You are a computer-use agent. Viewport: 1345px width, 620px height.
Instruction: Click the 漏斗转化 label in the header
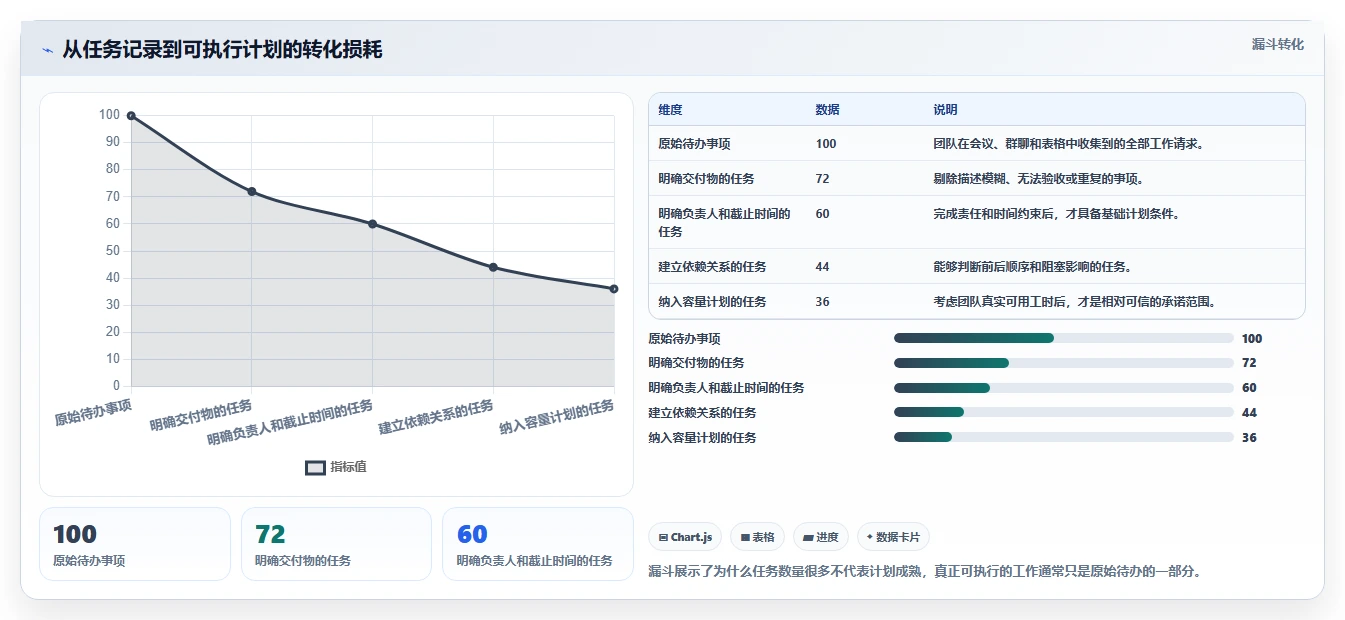tap(1278, 44)
